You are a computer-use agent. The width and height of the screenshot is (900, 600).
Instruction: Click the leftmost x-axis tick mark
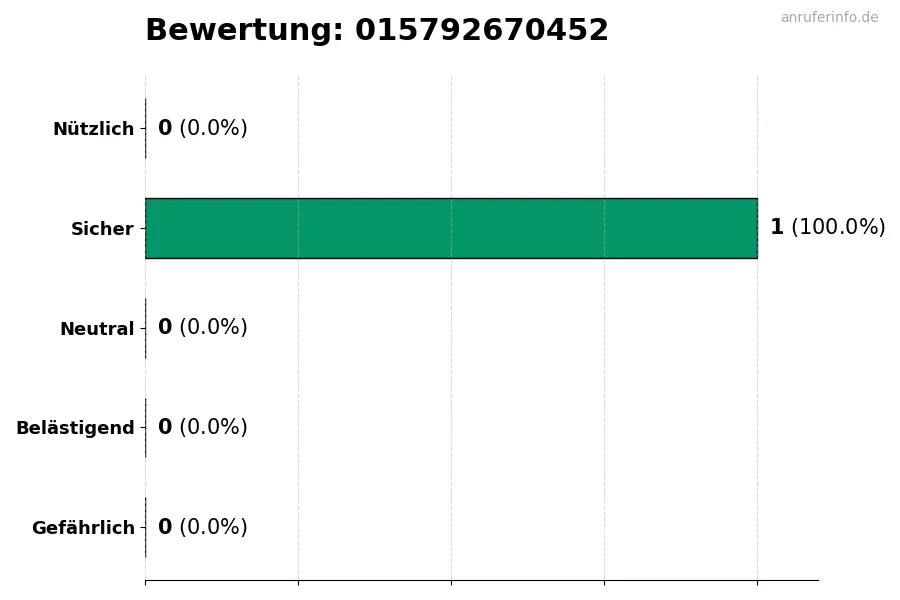pos(145,582)
